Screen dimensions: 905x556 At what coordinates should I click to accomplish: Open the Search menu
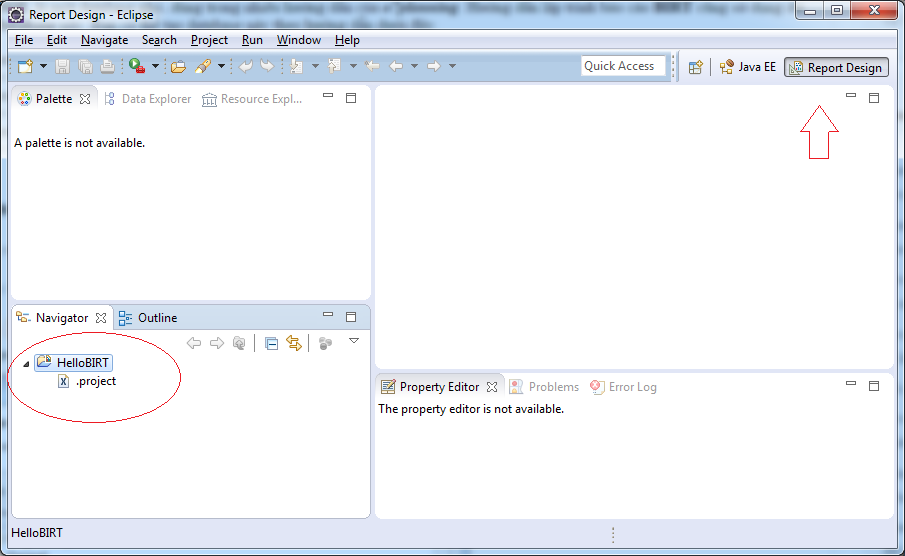(x=159, y=40)
